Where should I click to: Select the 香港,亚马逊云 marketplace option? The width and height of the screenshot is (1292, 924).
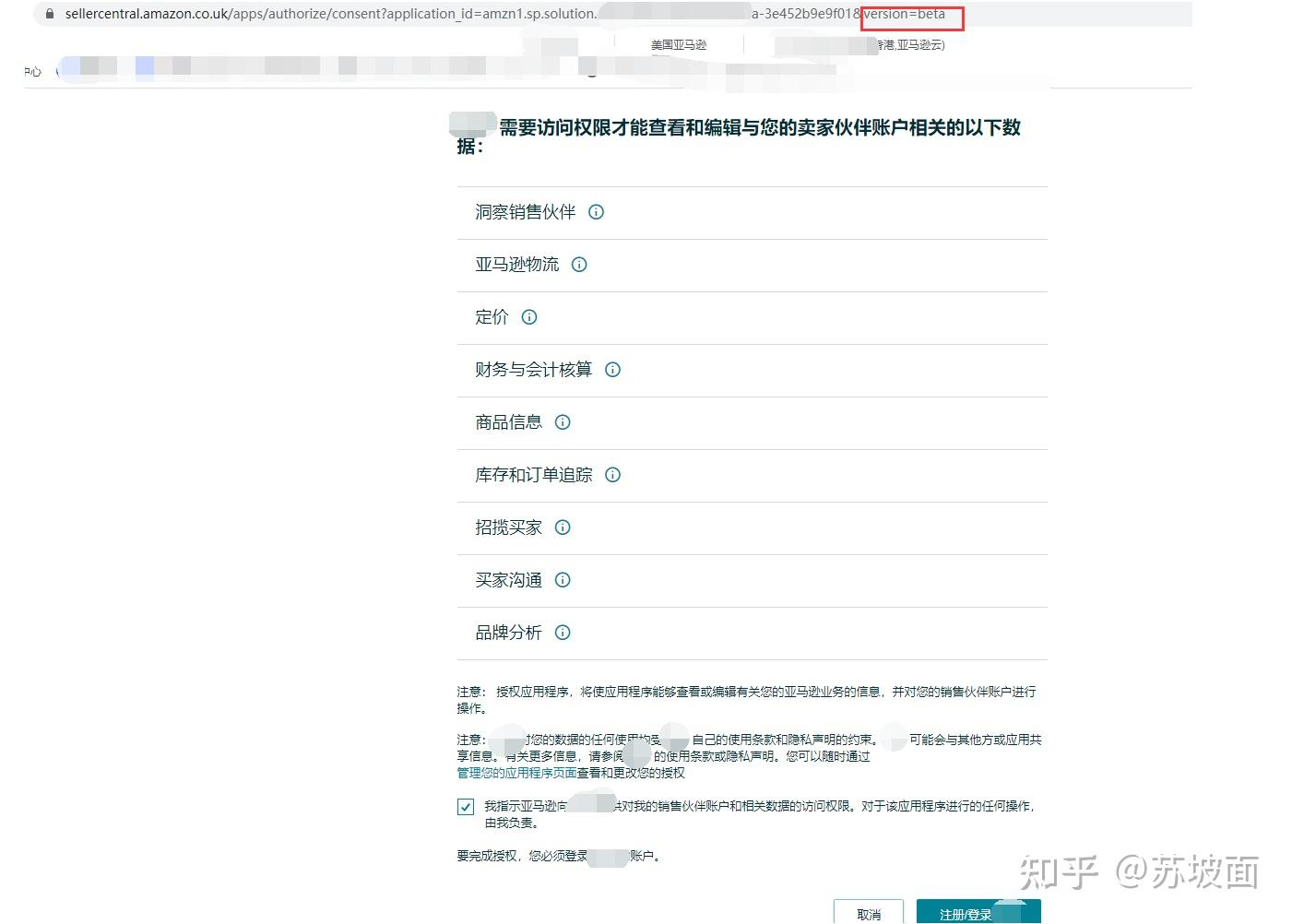pos(908,43)
